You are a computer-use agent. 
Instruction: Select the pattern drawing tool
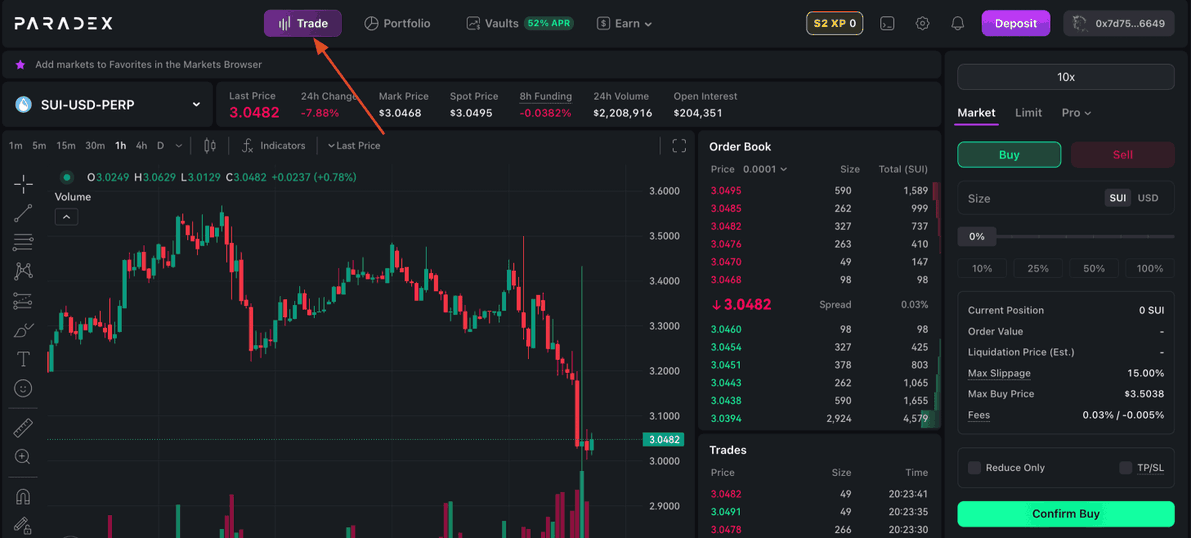23,271
